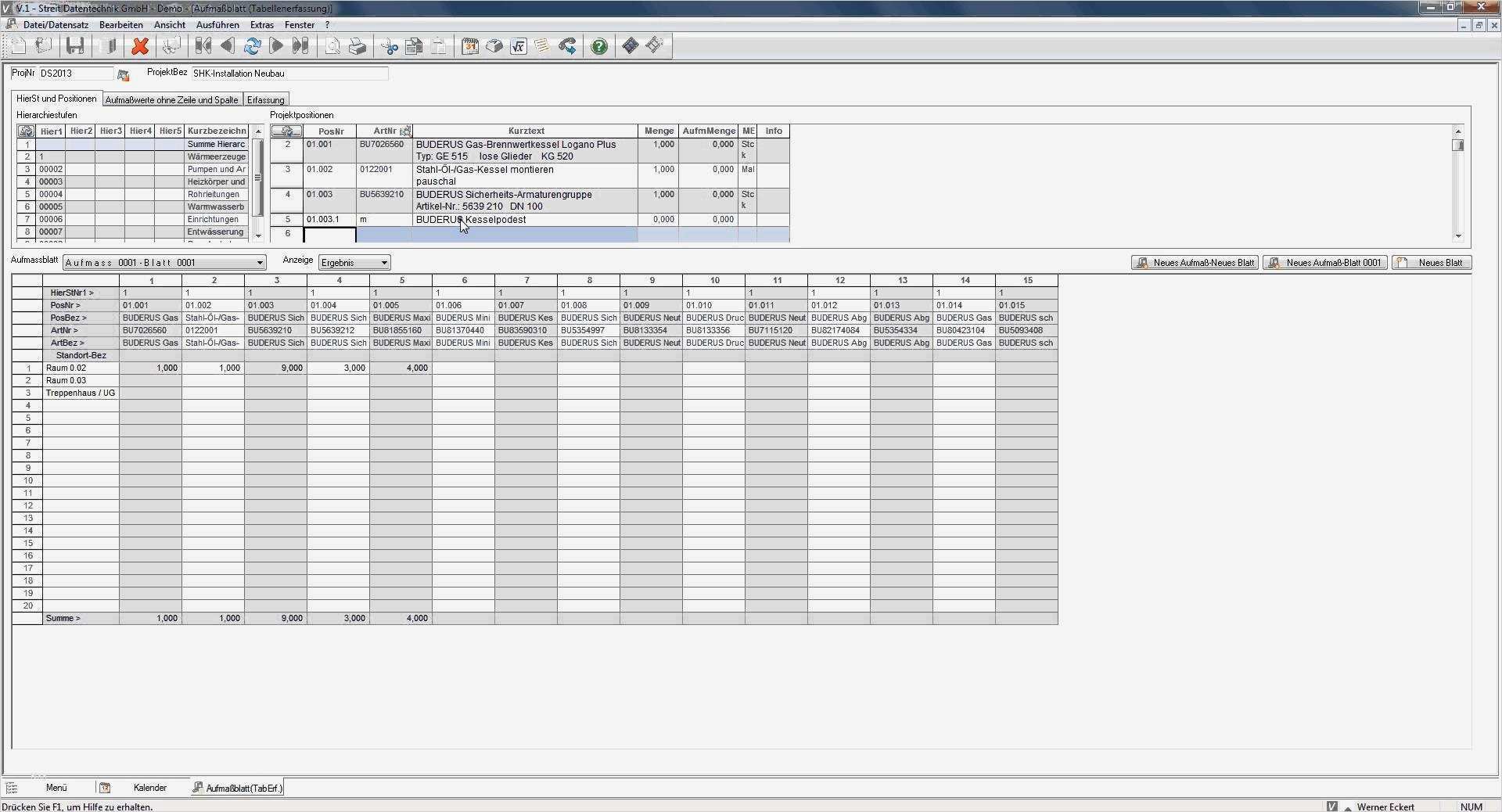Open the Anzeige Ergebnis dropdown
Image resolution: width=1502 pixels, height=812 pixels.
(x=354, y=263)
